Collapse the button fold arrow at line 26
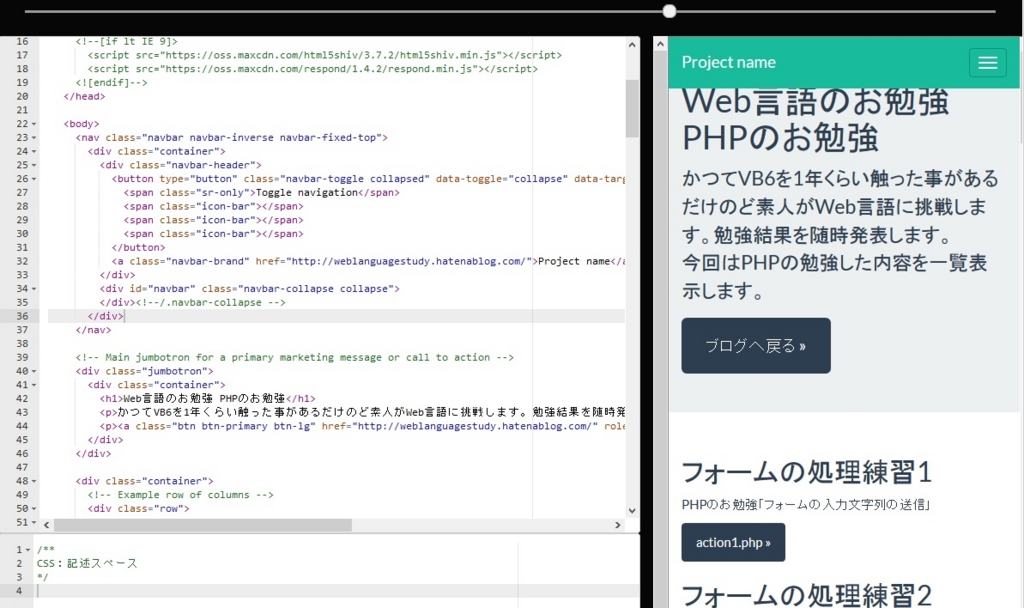This screenshot has width=1024, height=608. (x=34, y=179)
